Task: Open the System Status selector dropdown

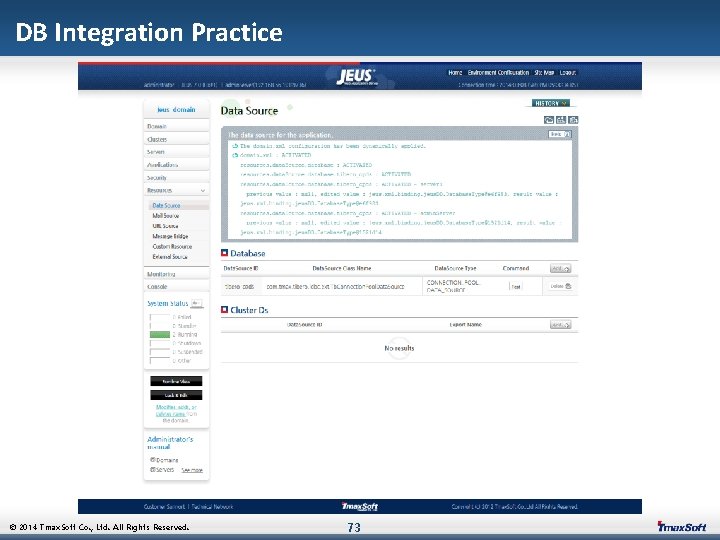Action: point(197,303)
